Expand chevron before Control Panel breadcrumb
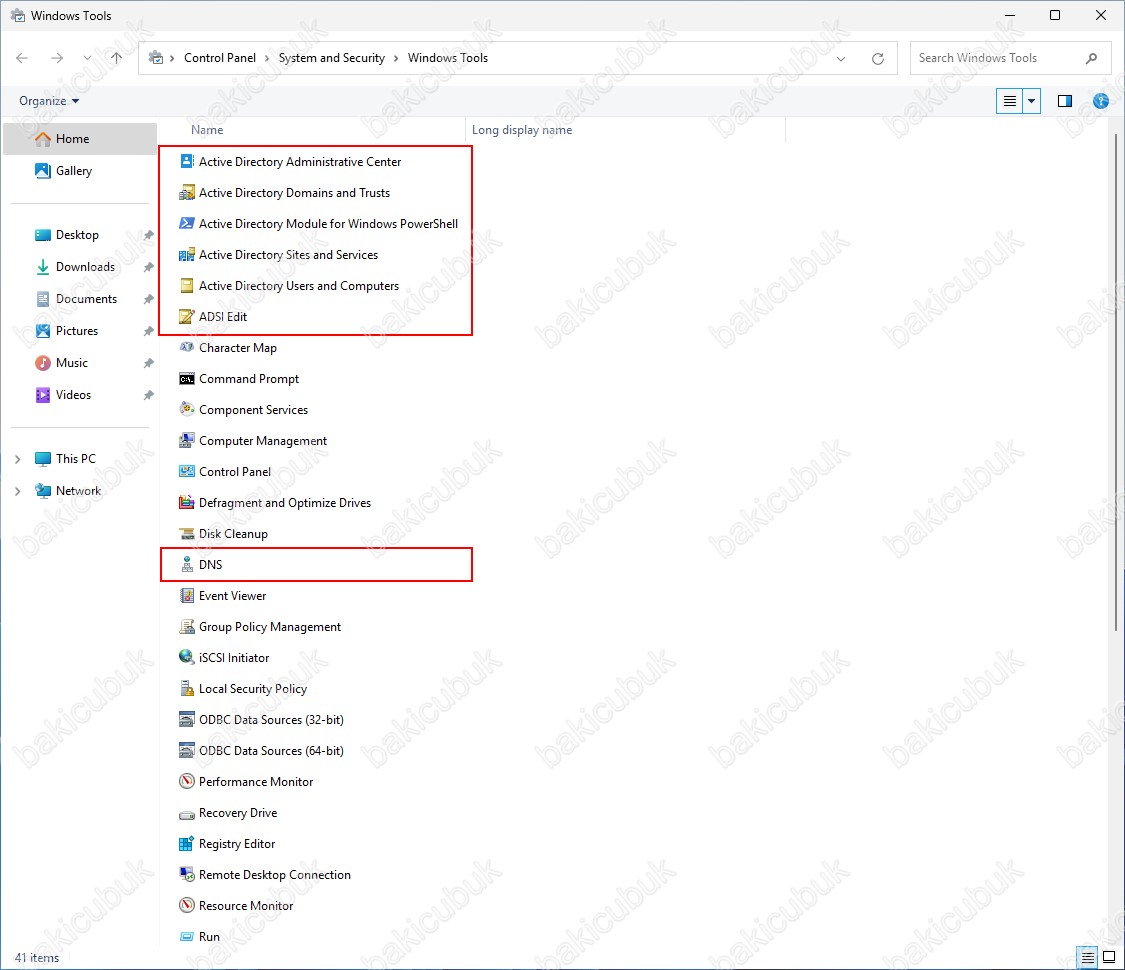The width and height of the screenshot is (1125, 970). pos(172,59)
